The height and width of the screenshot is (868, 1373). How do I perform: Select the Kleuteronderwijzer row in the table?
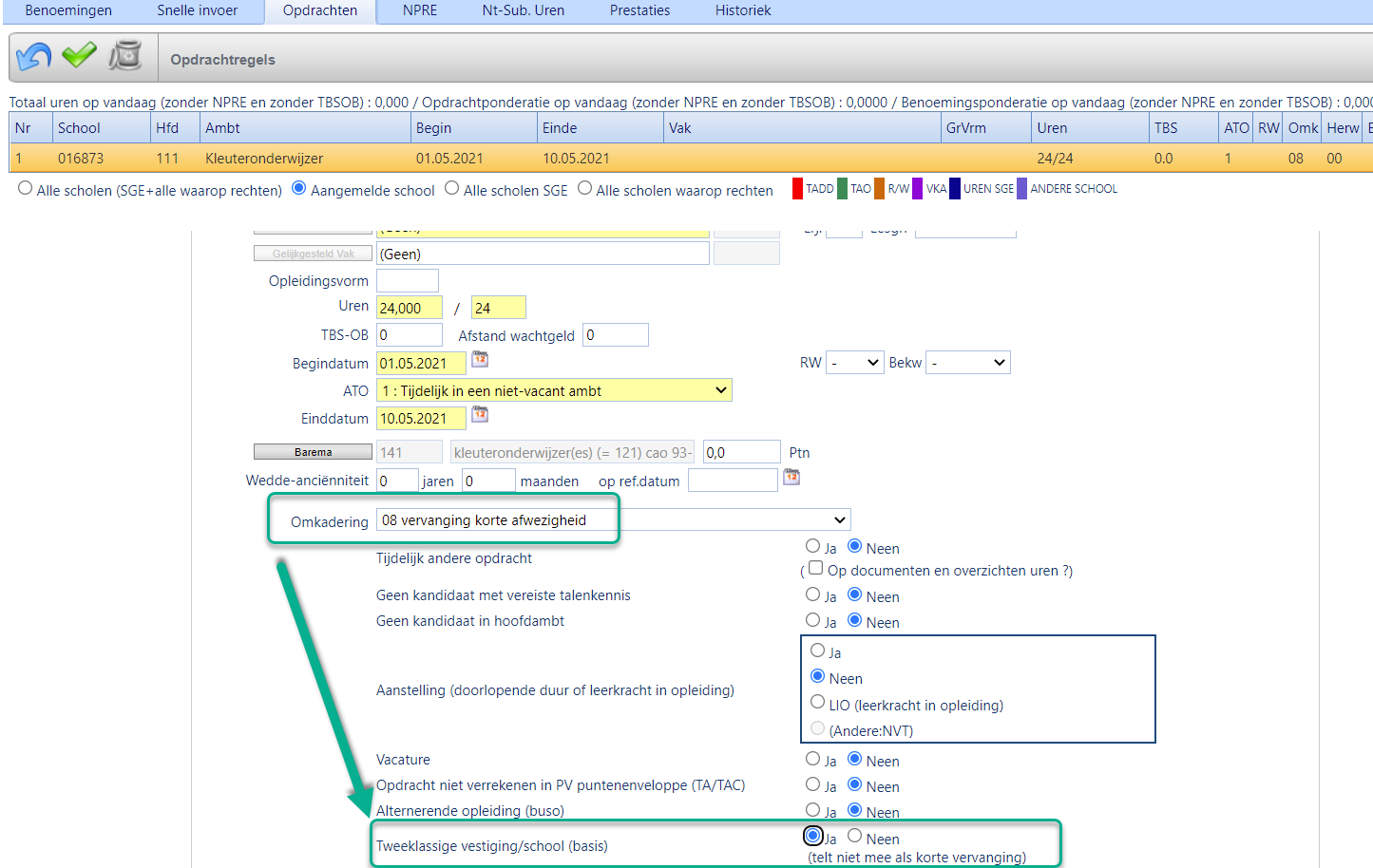point(691,158)
